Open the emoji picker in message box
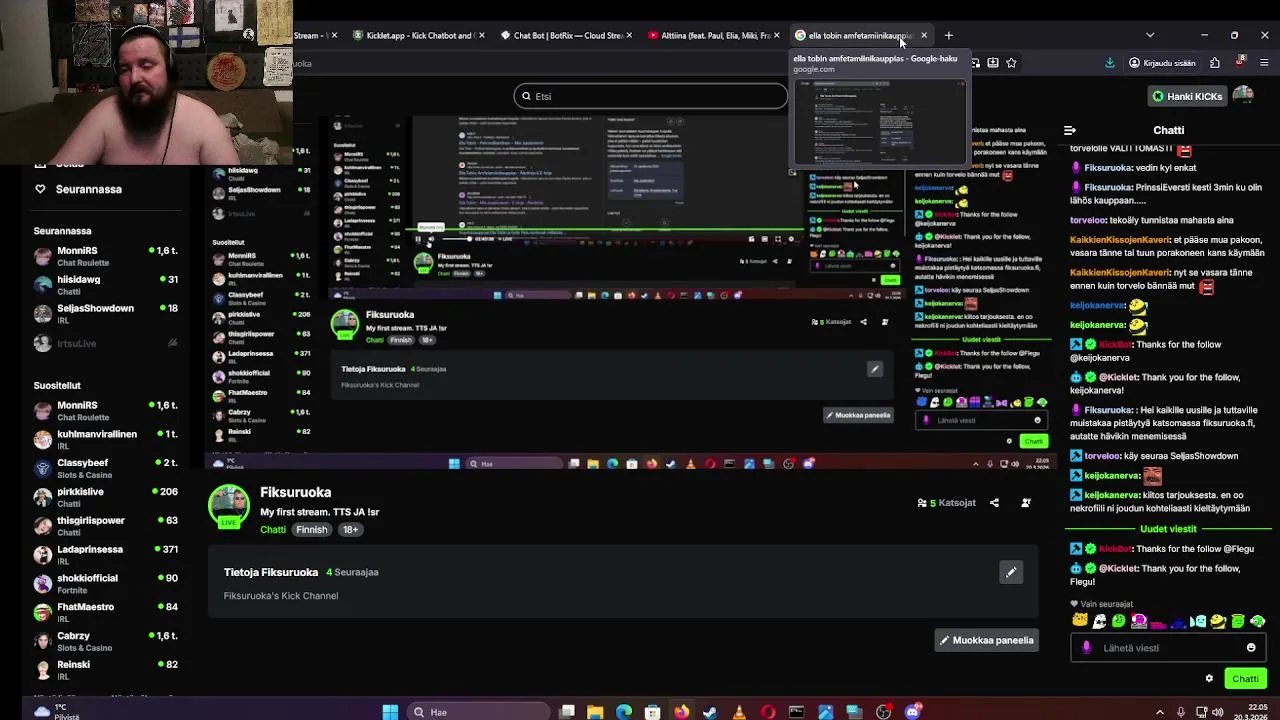 click(x=1251, y=648)
